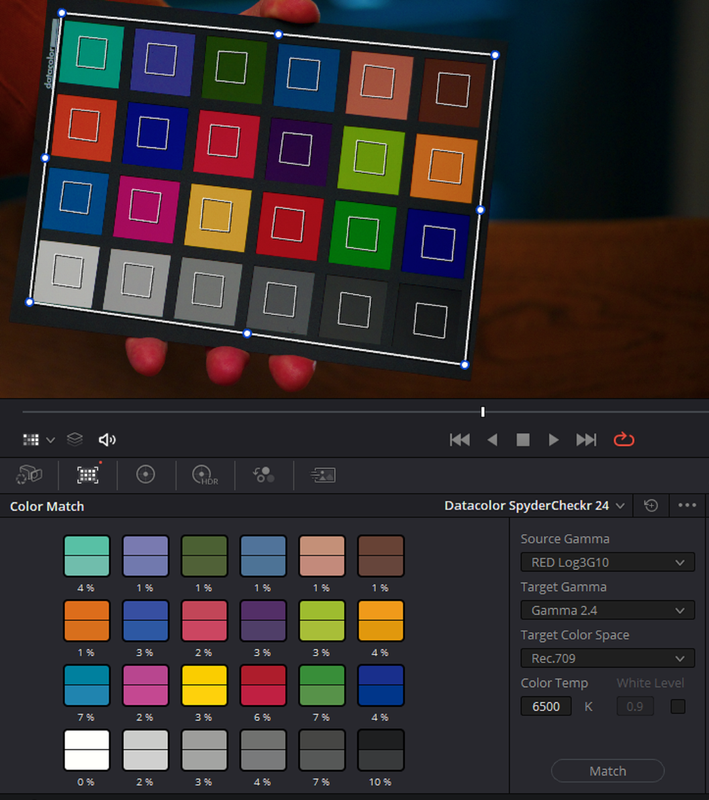The height and width of the screenshot is (800, 709).
Task: Click the viewer overlay mode grid icon
Action: coord(31,439)
